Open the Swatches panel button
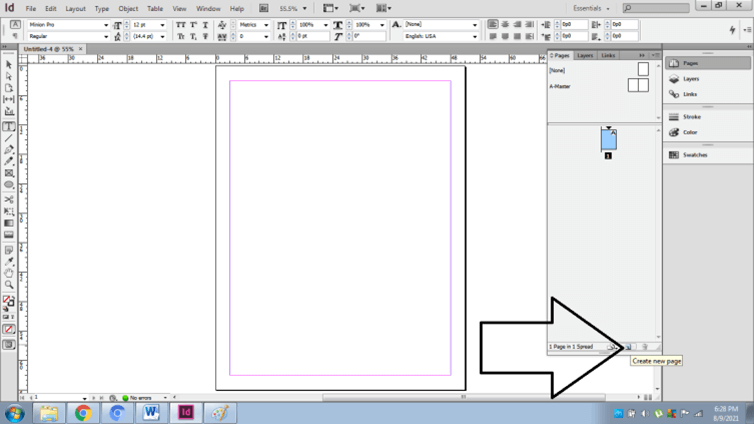 click(707, 155)
